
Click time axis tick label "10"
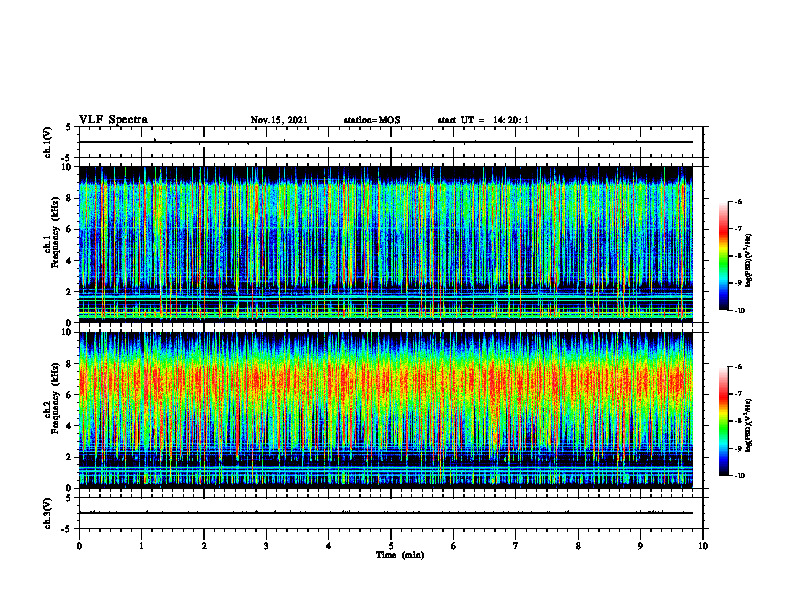point(703,546)
